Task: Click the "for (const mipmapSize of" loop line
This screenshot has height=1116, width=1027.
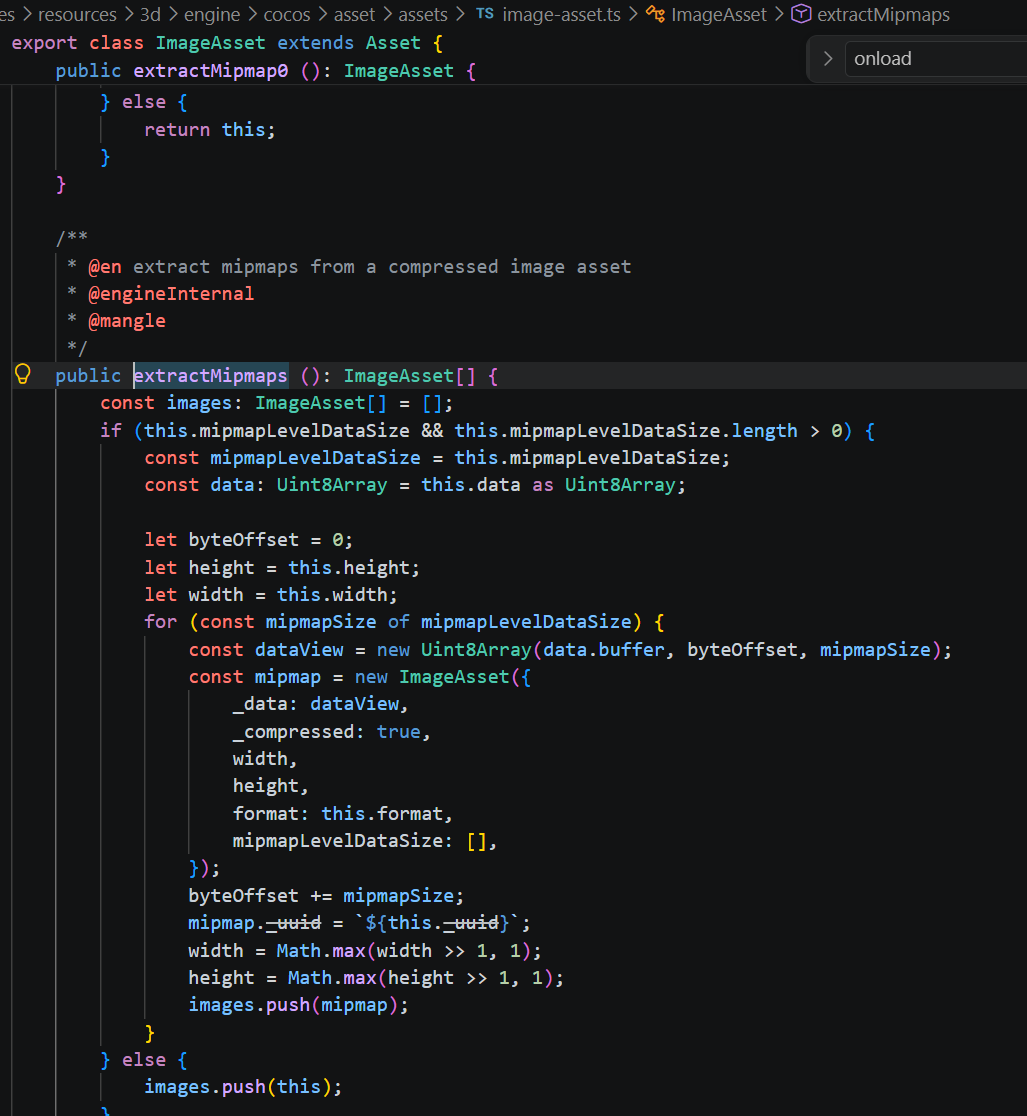Action: coord(404,622)
